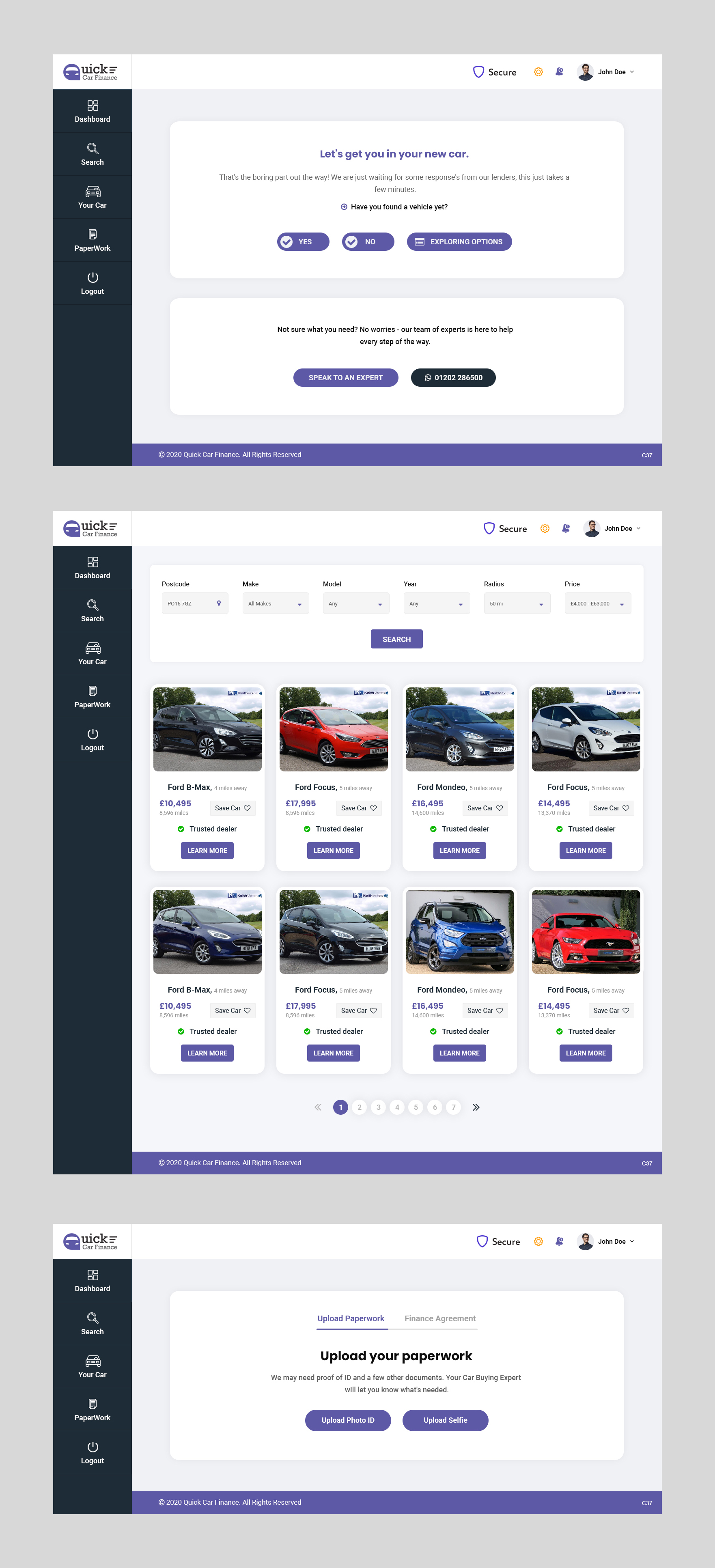Click the Your Car icon in the car search screen sidebar
This screenshot has height=1568, width=715.
[93, 648]
